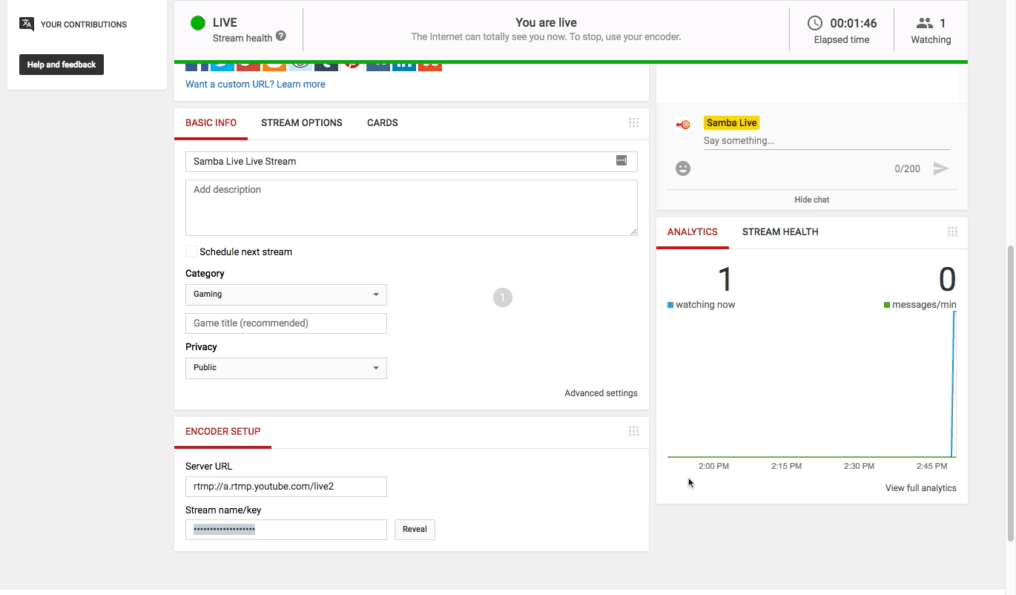Switch to the Stream Health tab
Viewport: 1016px width, 595px height.
[x=780, y=232]
